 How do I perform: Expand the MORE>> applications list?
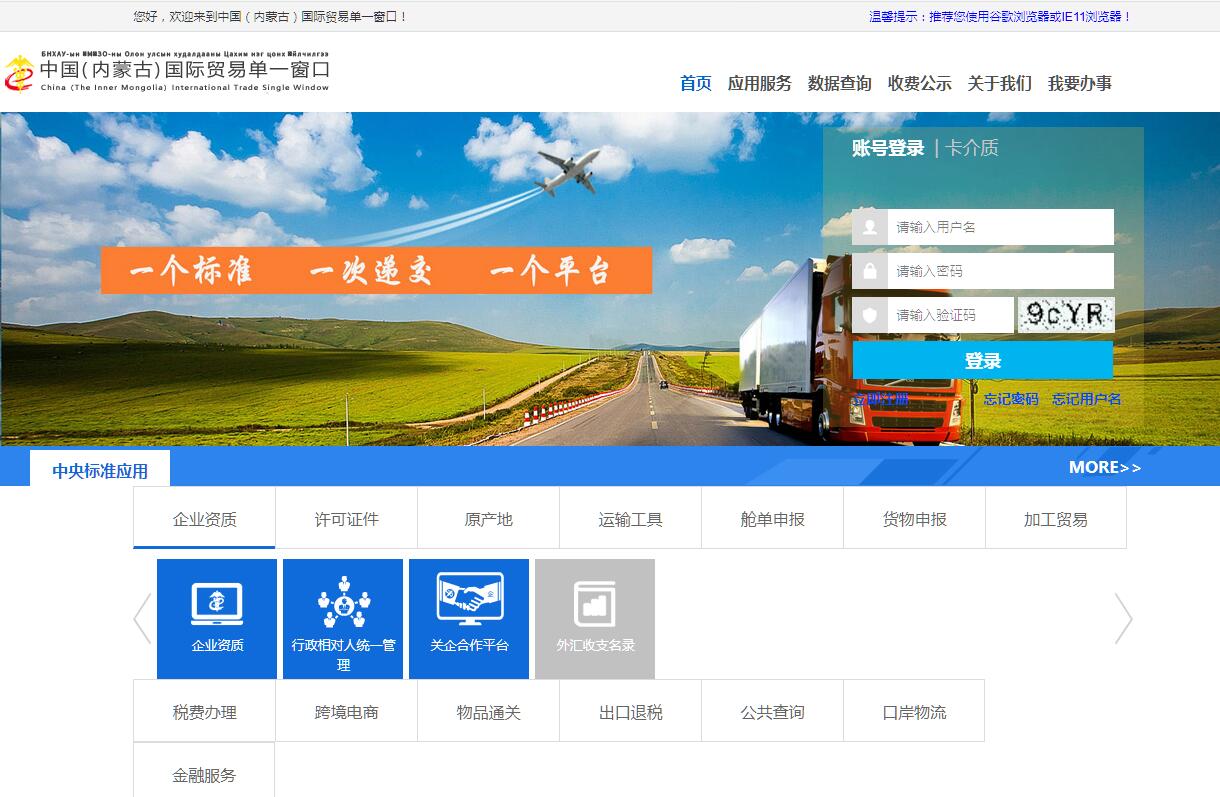[1104, 467]
